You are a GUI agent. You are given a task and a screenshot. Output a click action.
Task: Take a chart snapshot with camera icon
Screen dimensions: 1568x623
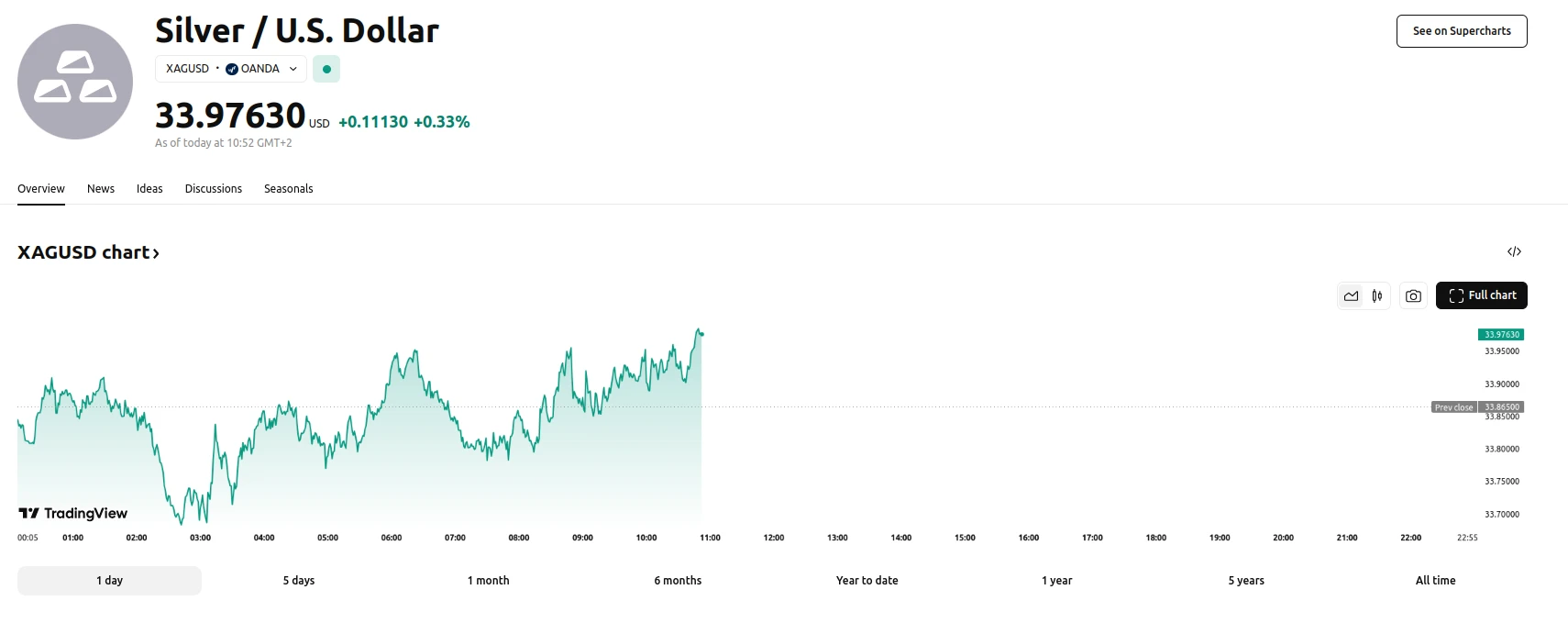(x=1413, y=295)
